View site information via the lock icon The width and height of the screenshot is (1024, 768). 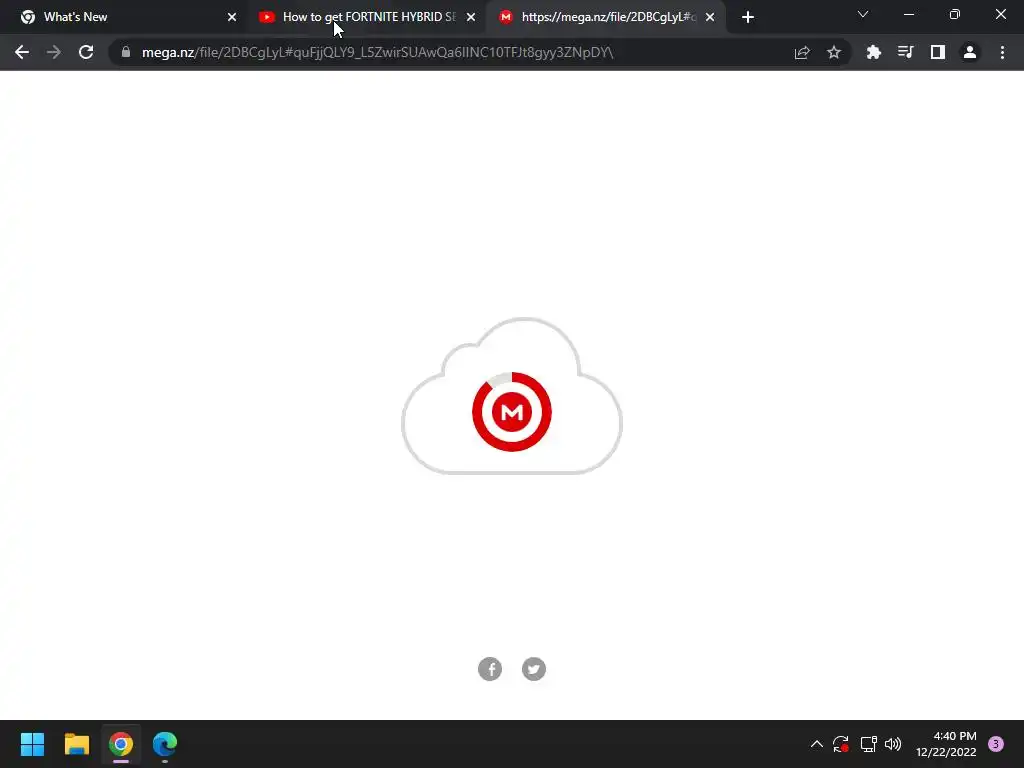click(126, 52)
